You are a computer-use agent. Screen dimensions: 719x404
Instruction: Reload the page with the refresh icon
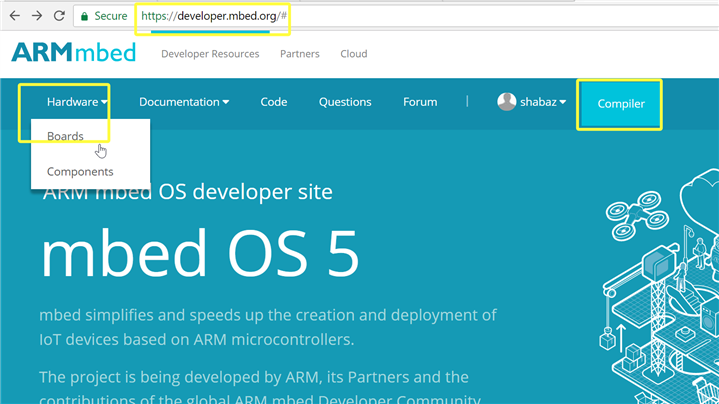[59, 16]
